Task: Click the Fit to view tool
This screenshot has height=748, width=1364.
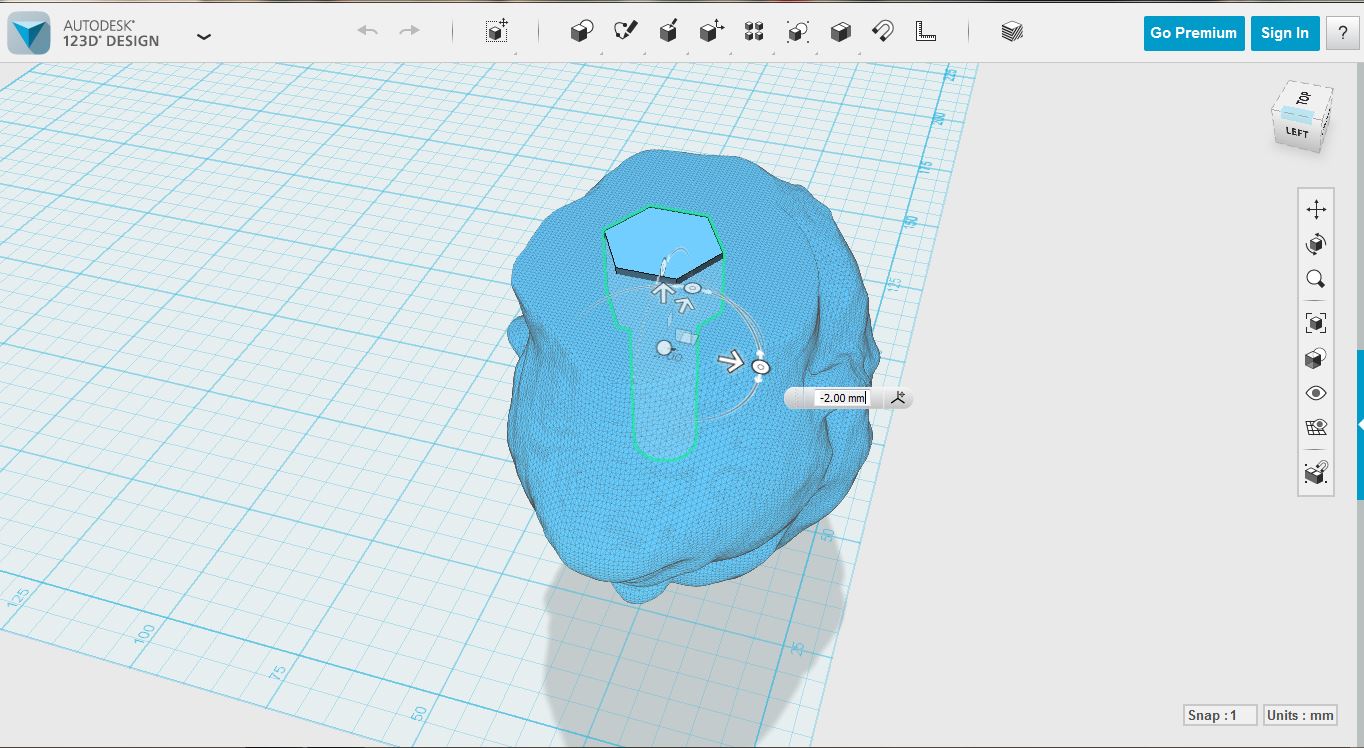Action: [x=1316, y=323]
